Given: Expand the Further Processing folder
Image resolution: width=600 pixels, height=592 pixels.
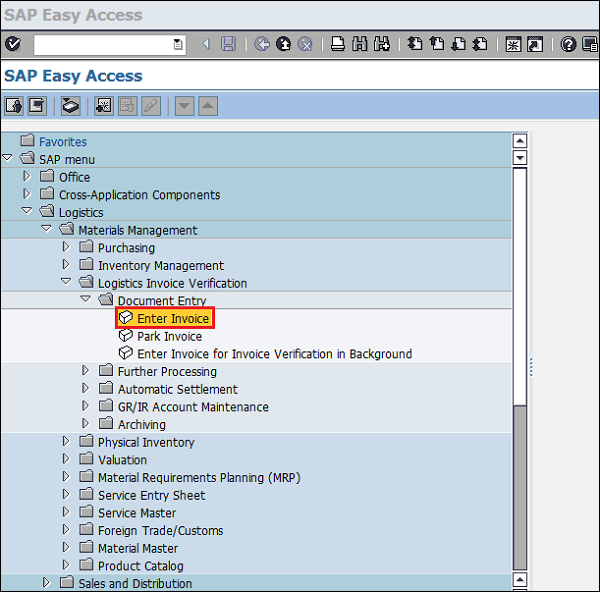Looking at the screenshot, I should (x=85, y=370).
